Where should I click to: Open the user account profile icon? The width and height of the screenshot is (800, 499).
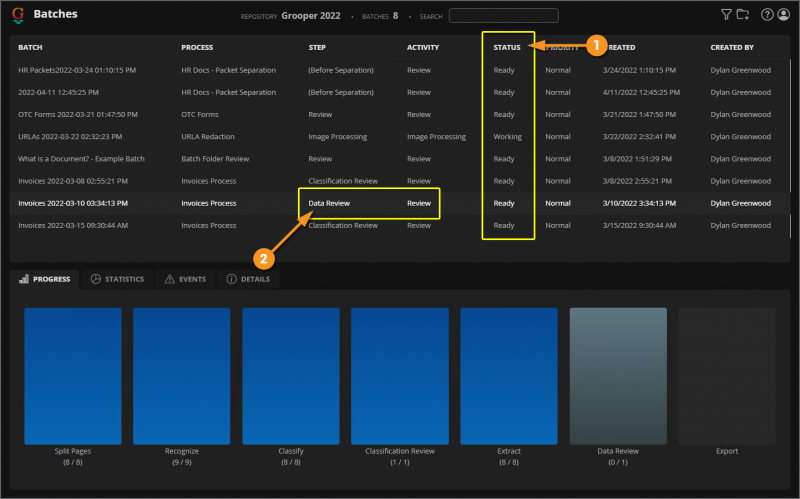tap(784, 15)
